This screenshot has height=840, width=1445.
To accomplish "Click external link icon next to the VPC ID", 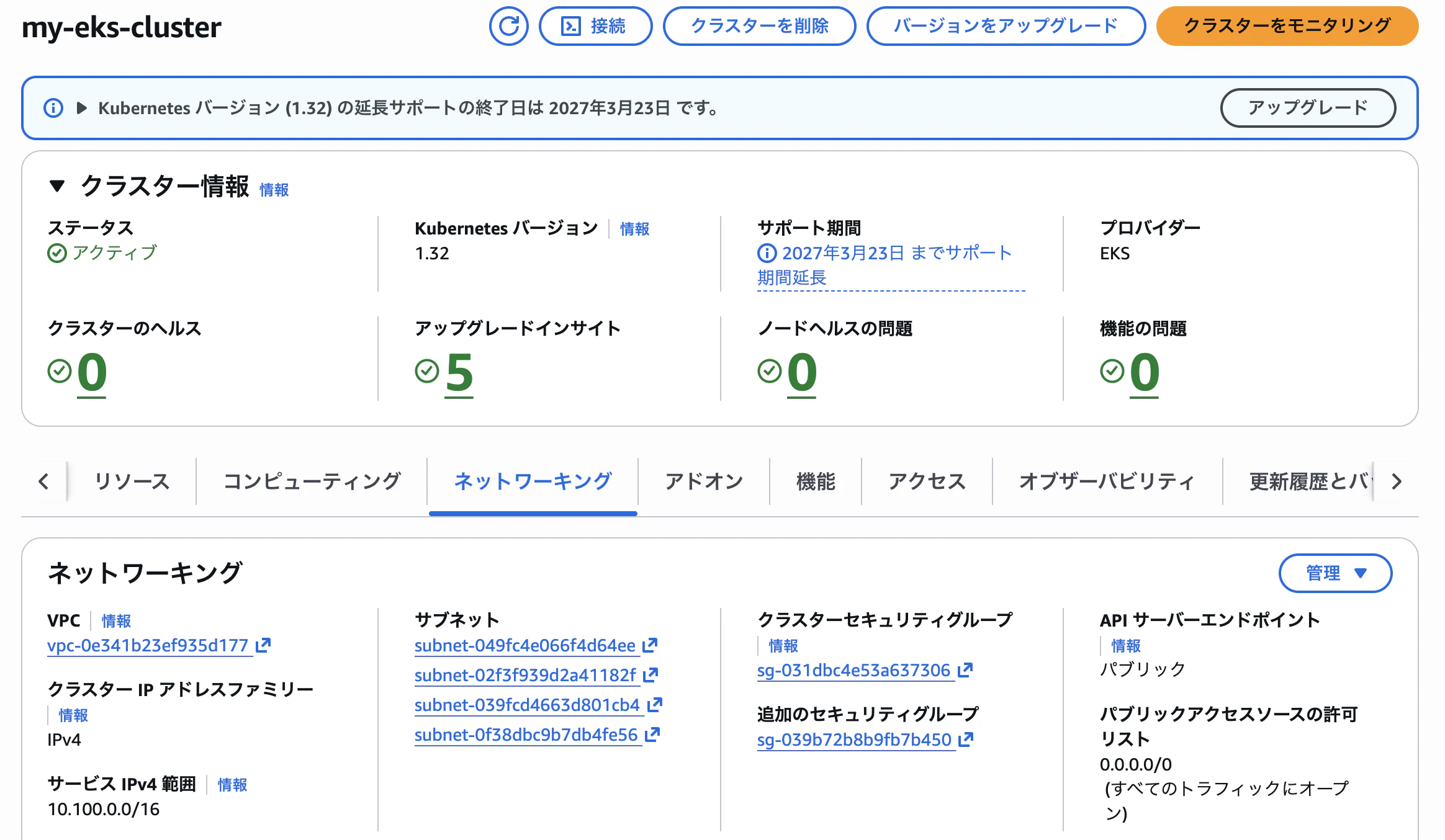I will pos(263,645).
